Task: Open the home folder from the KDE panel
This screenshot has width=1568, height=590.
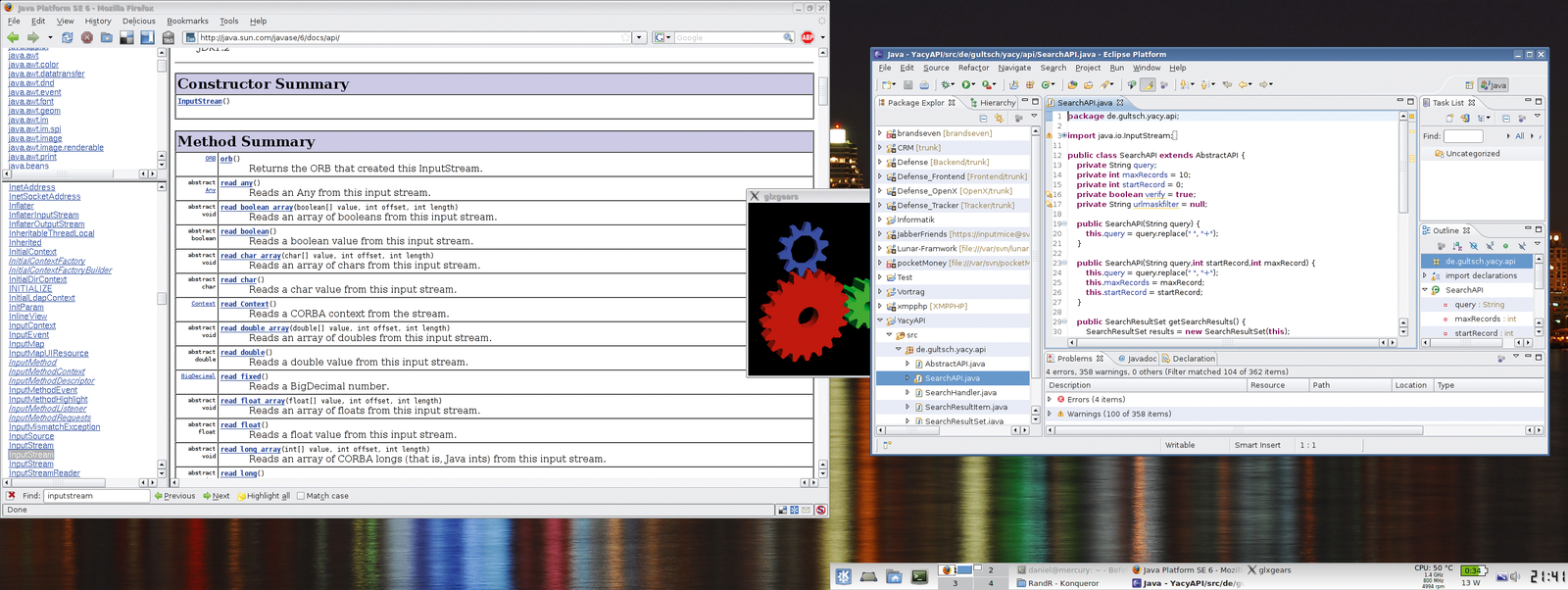Action: click(x=894, y=576)
